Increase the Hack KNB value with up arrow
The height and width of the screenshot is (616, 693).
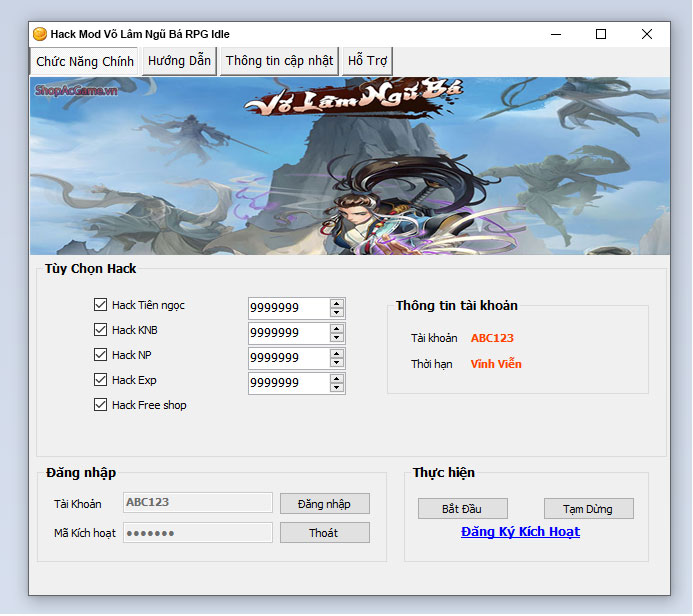(x=337, y=329)
